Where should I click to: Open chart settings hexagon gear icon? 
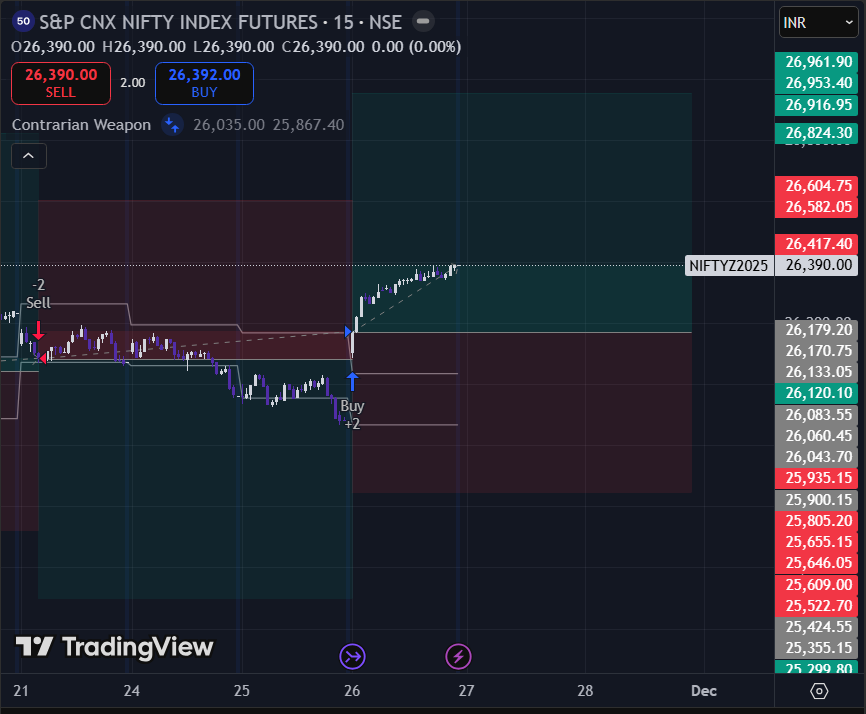point(819,691)
